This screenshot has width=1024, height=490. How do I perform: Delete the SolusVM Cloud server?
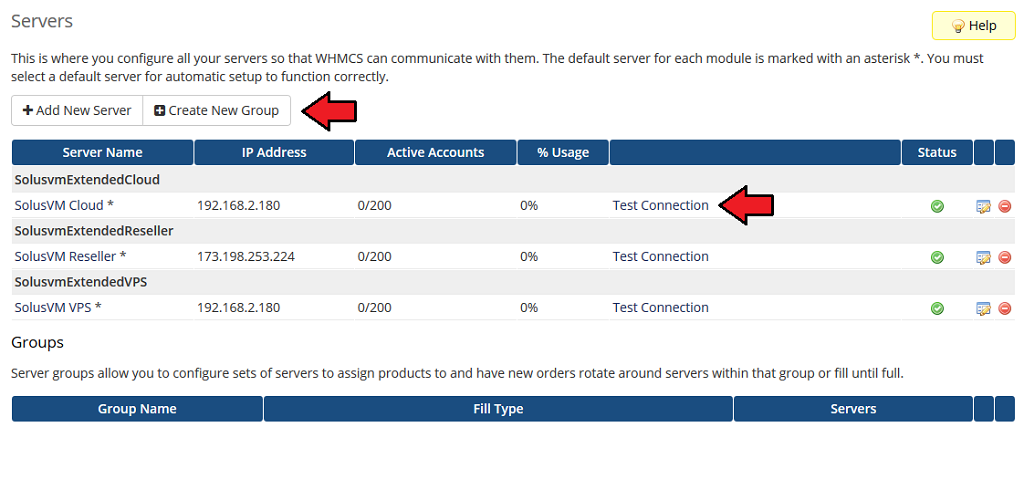click(1005, 206)
